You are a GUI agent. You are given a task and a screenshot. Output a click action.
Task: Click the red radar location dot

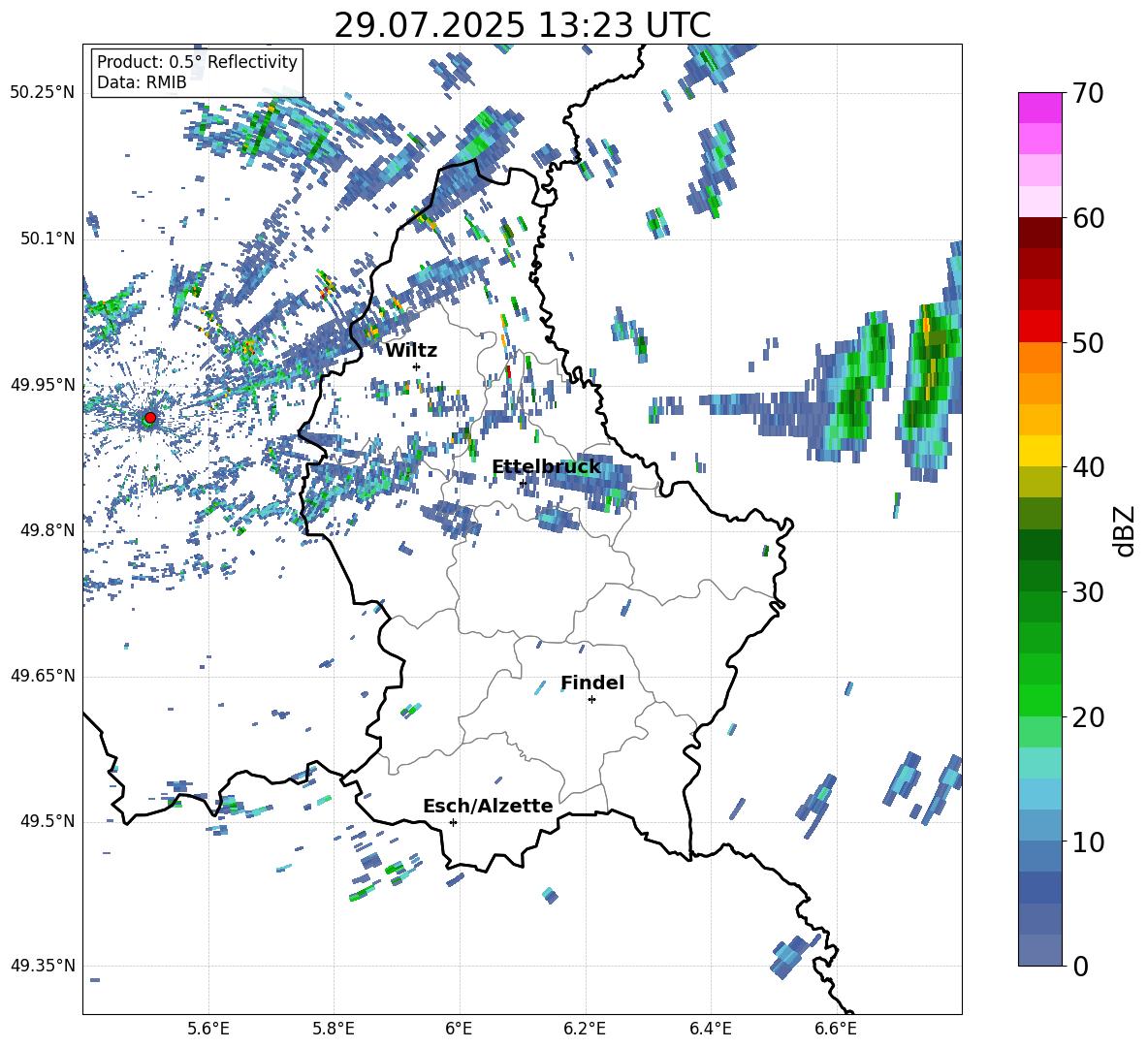[x=150, y=418]
